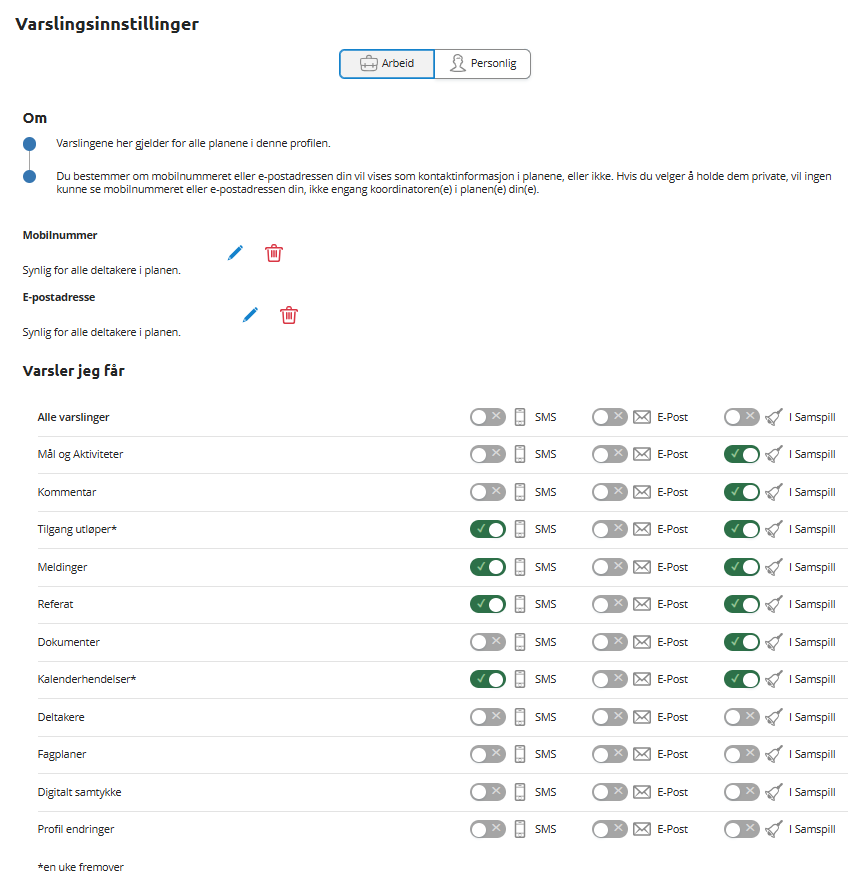Screen dimensions: 849x879
Task: Enable I Samspill toggle for Deltakere
Action: coord(741,717)
